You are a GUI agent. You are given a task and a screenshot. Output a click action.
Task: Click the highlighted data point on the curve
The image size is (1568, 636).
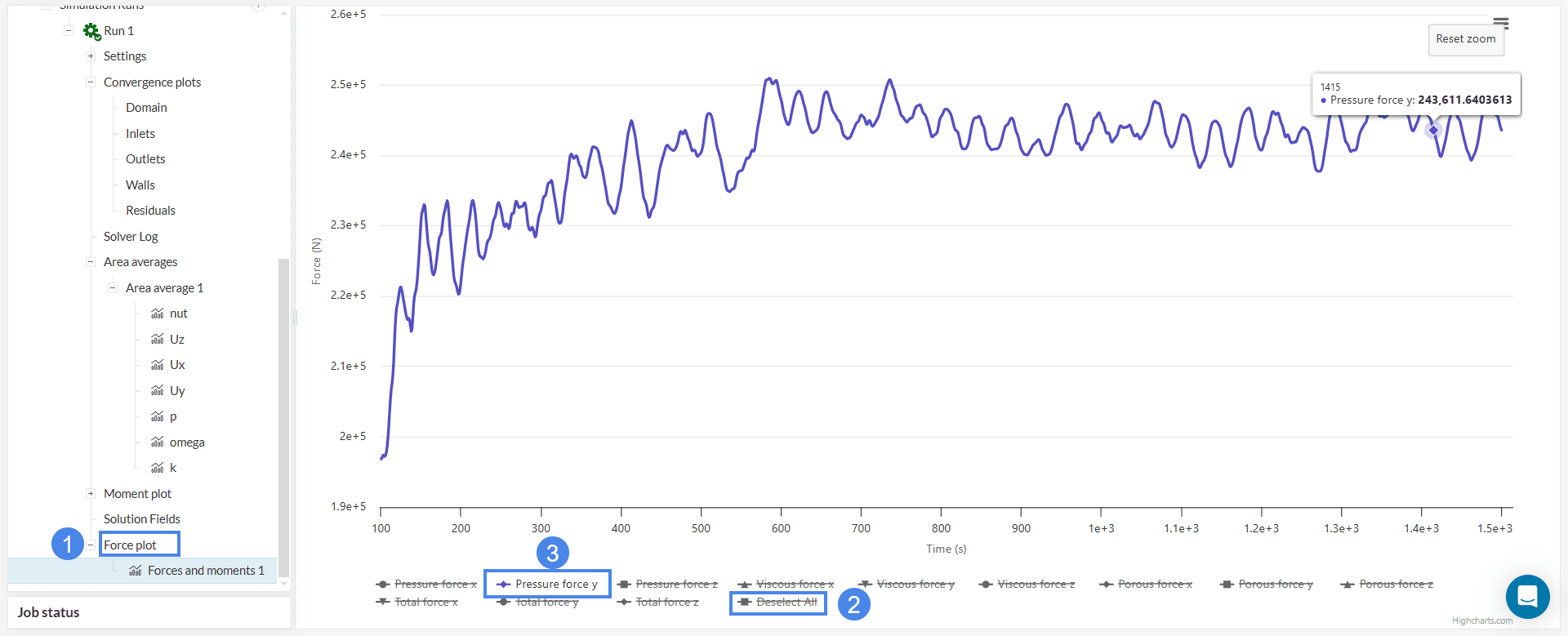(x=1432, y=131)
